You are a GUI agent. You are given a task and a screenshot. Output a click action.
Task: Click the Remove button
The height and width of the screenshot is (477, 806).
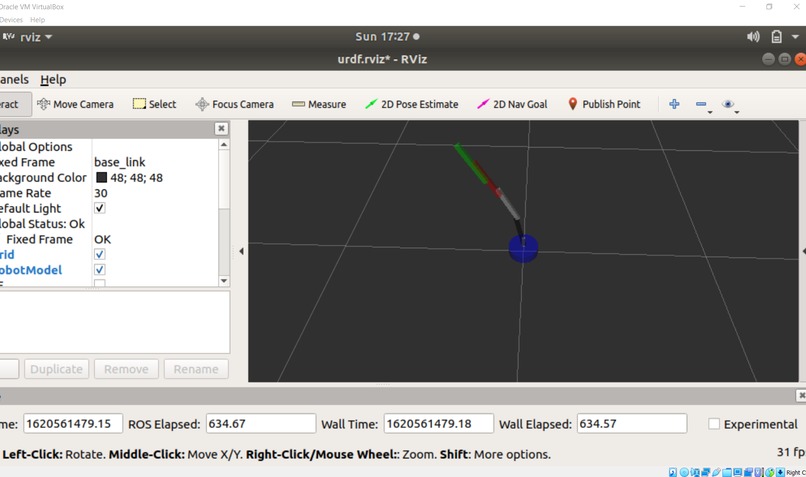(126, 369)
